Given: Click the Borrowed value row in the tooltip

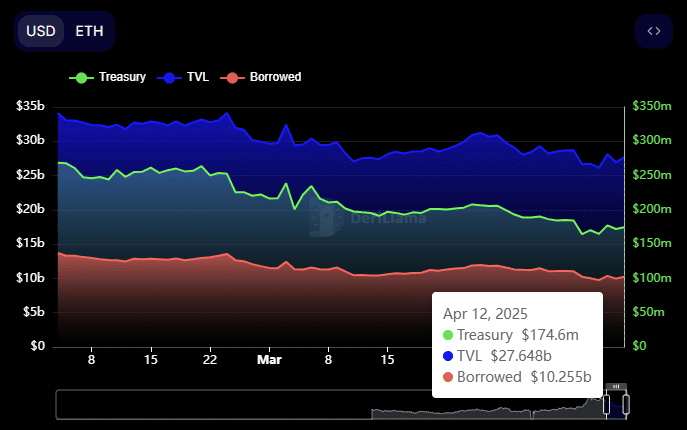Looking at the screenshot, I should (517, 377).
